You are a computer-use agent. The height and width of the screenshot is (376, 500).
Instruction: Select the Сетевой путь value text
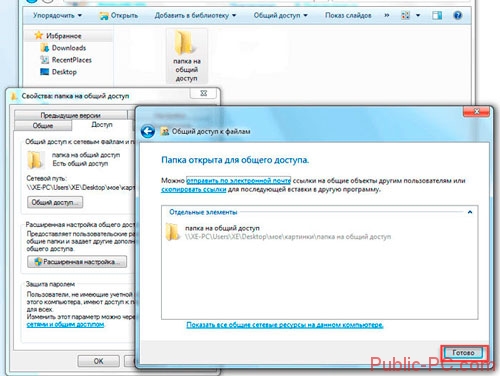80,187
